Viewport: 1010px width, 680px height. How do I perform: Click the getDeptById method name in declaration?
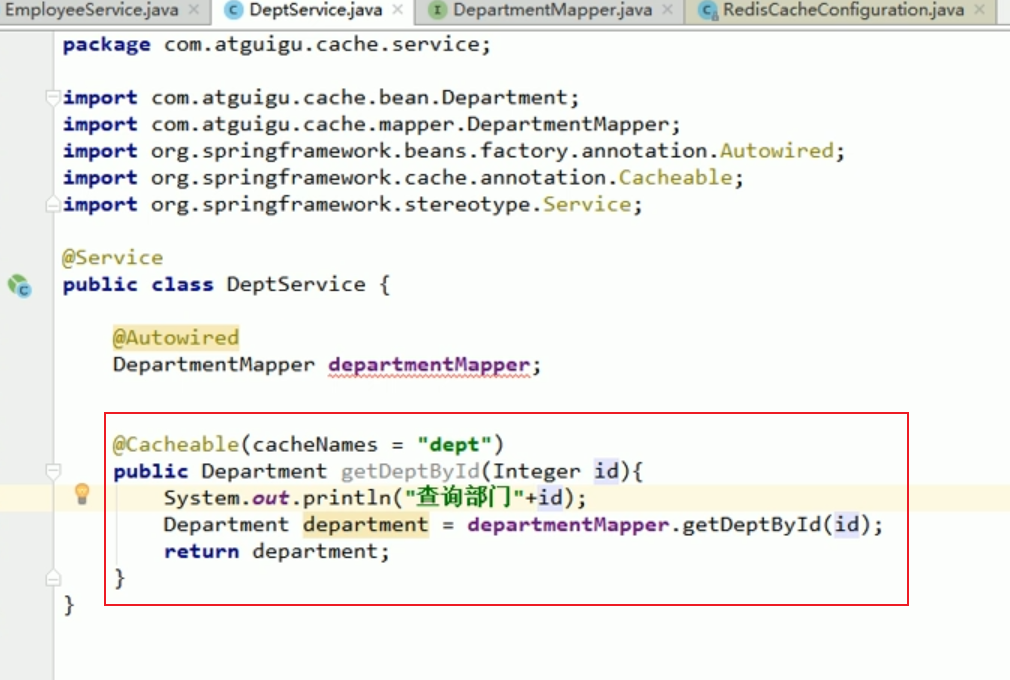coord(410,471)
